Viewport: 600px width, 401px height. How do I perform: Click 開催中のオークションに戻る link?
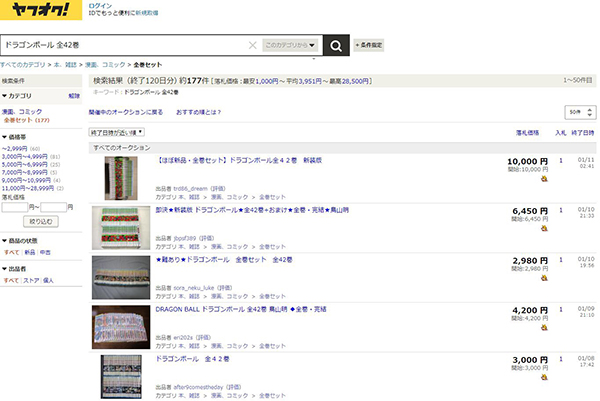[x=126, y=112]
